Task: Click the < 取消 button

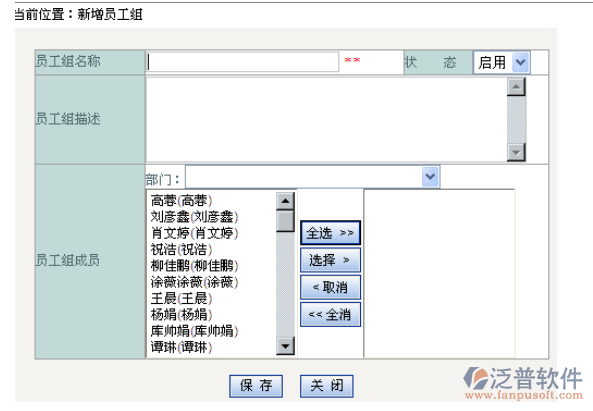Action: [x=330, y=287]
